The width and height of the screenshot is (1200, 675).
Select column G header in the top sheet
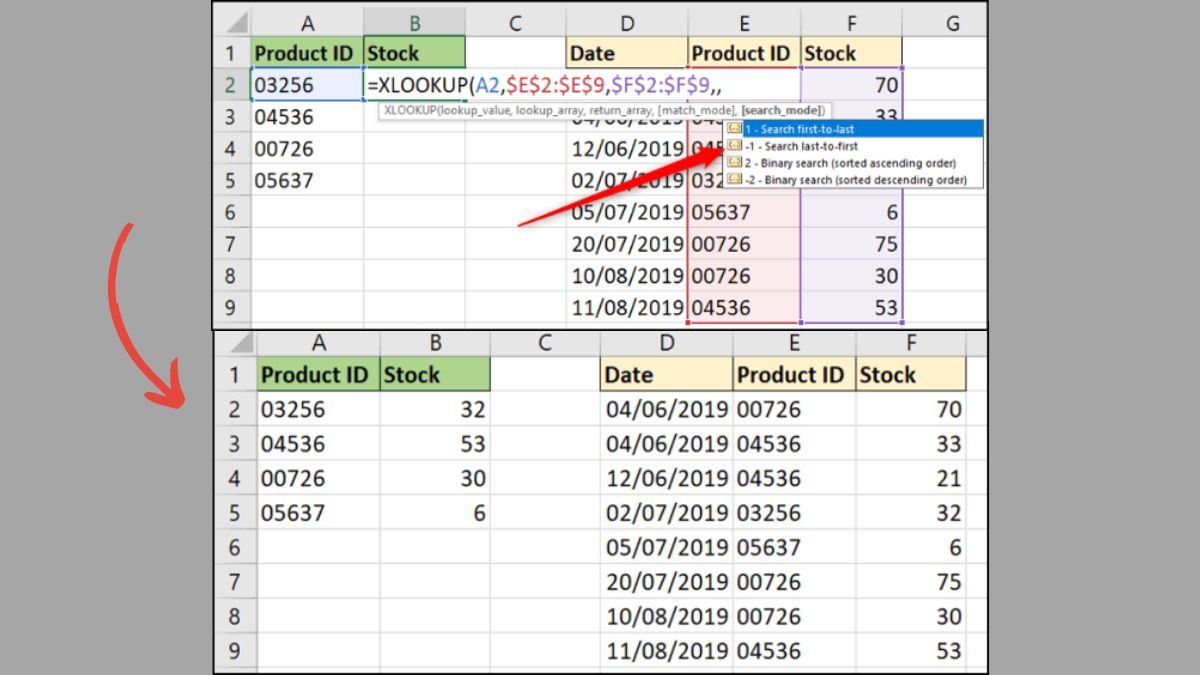(952, 21)
